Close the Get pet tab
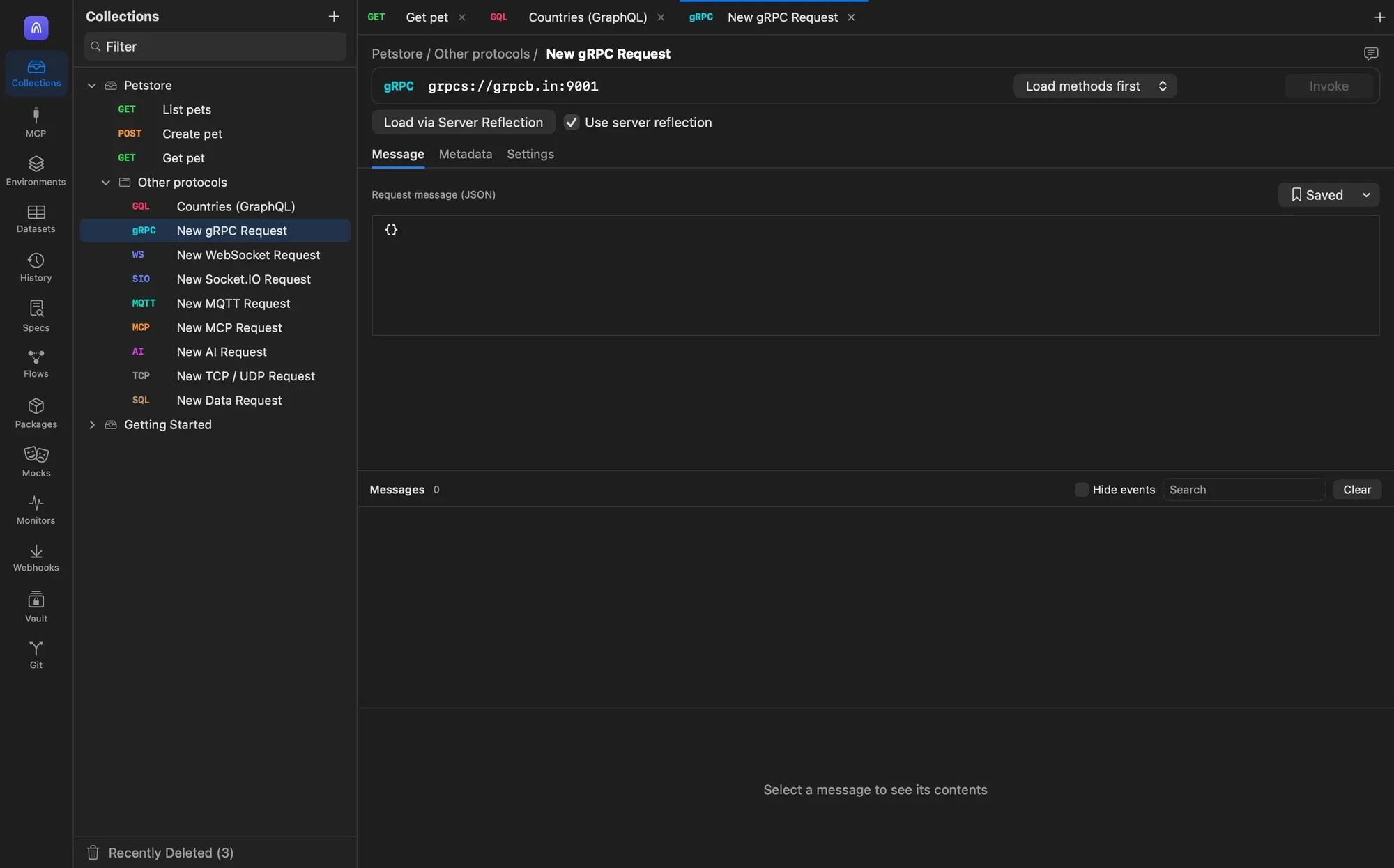1394x868 pixels. point(461,17)
